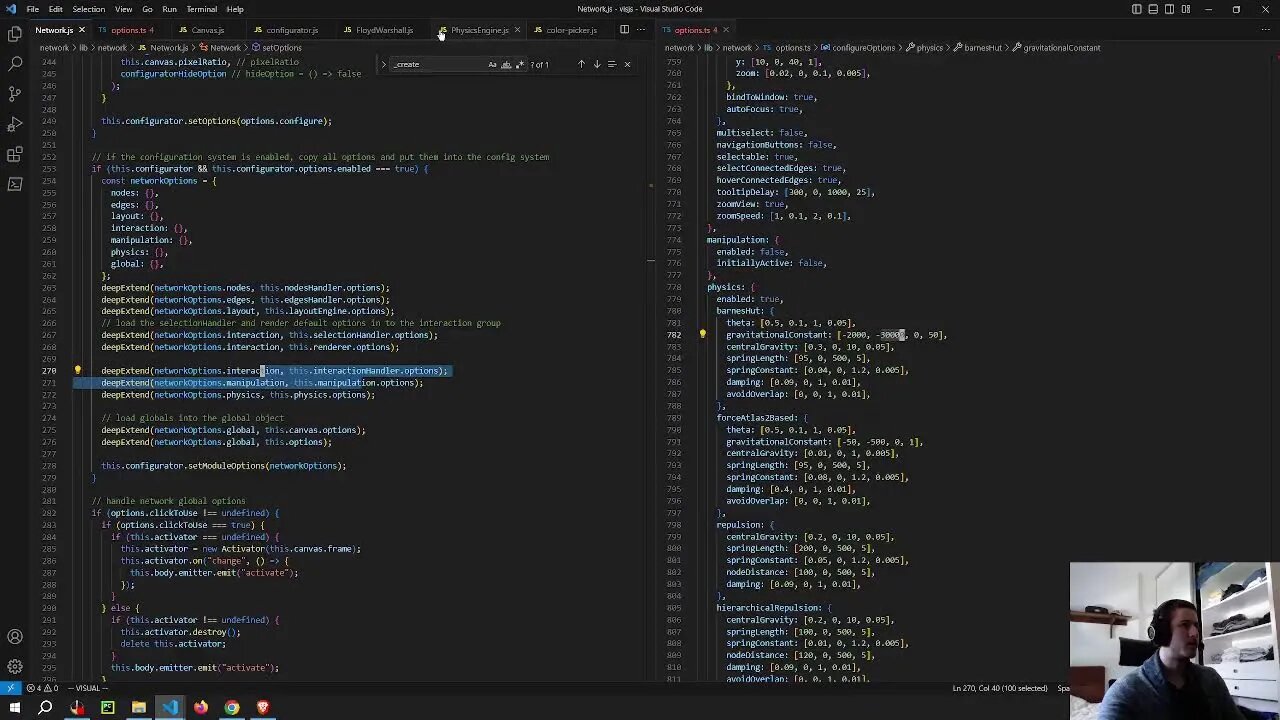
Task: Switch to the Canvas.js tab
Action: pos(207,30)
